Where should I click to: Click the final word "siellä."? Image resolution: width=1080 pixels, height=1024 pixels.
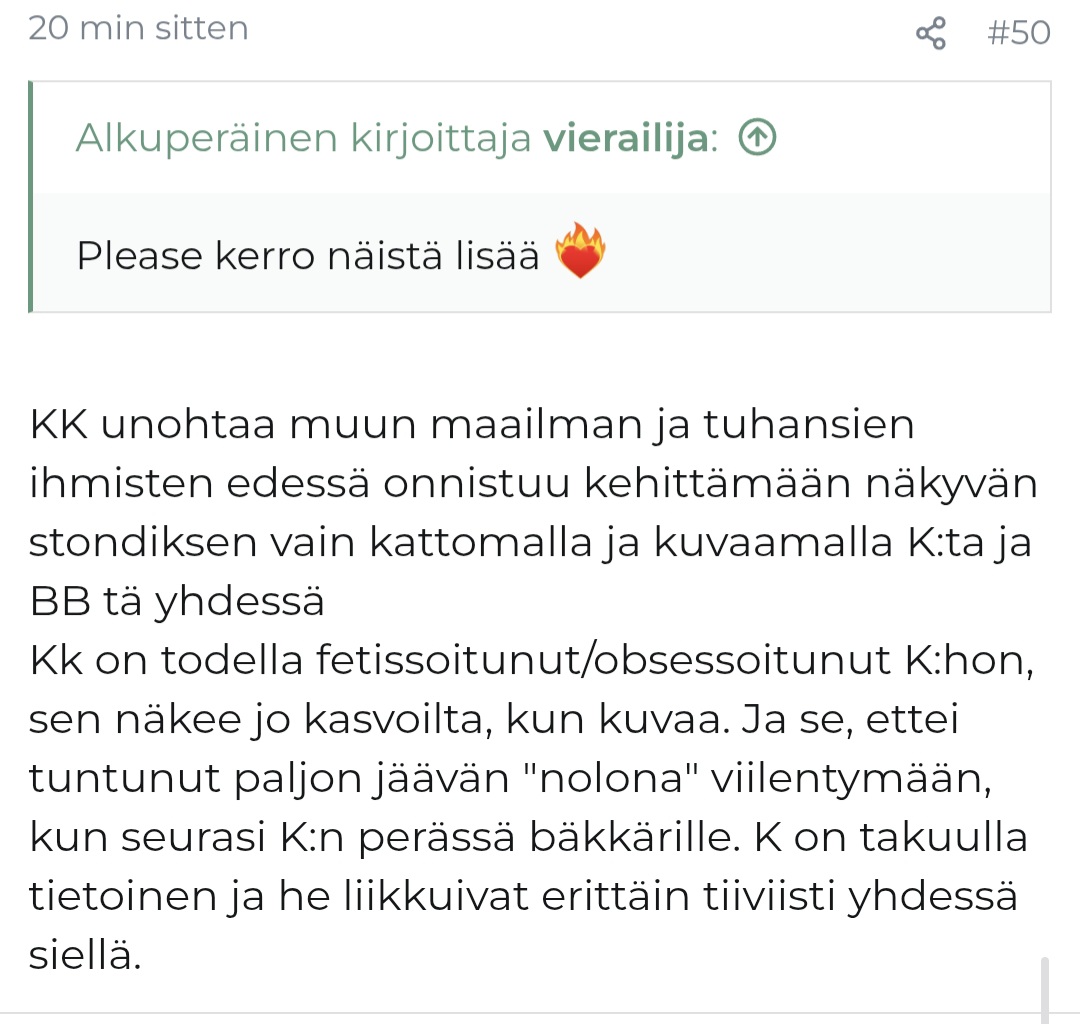(85, 956)
